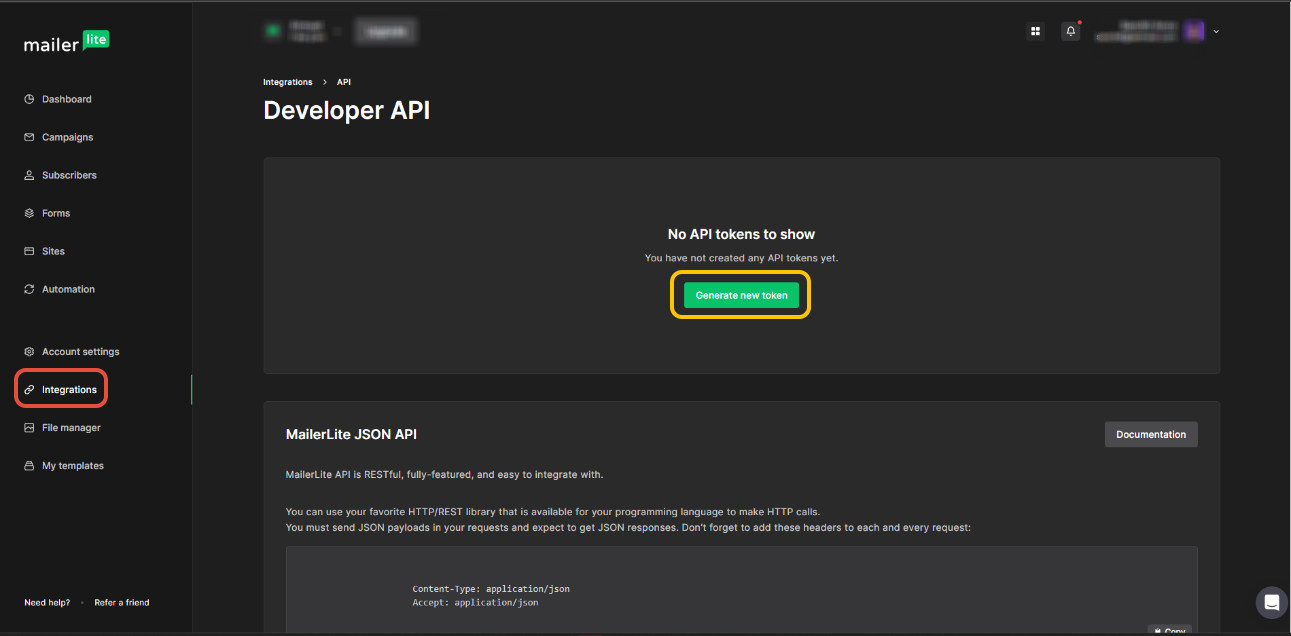Open the My templates menu item
Screen dimensions: 1291x636
coord(73,466)
